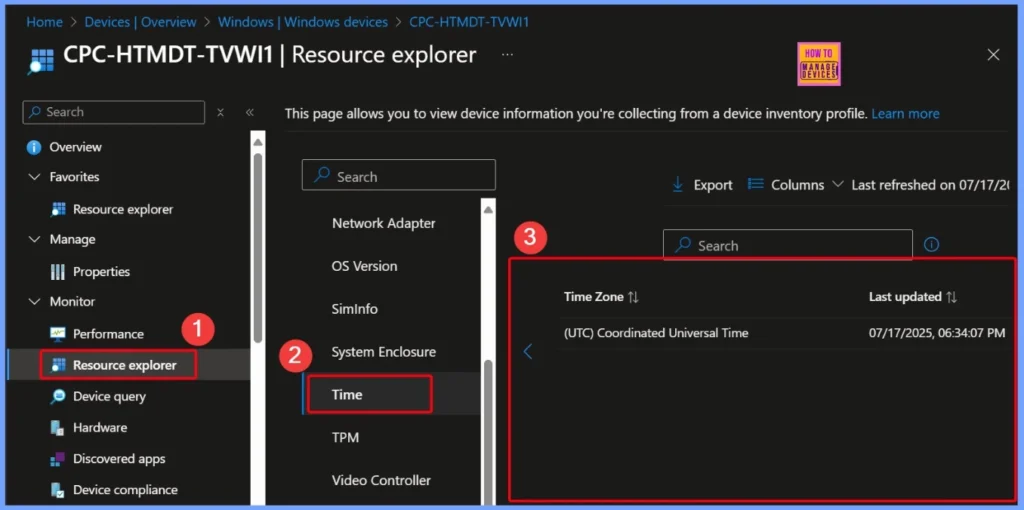Collapse the Monitor section

coord(35,302)
